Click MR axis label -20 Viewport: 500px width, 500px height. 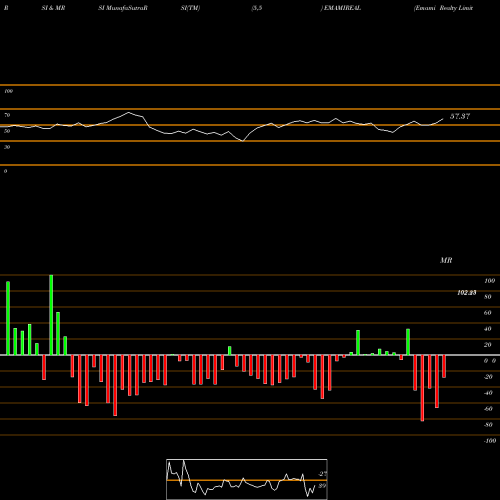(488, 377)
